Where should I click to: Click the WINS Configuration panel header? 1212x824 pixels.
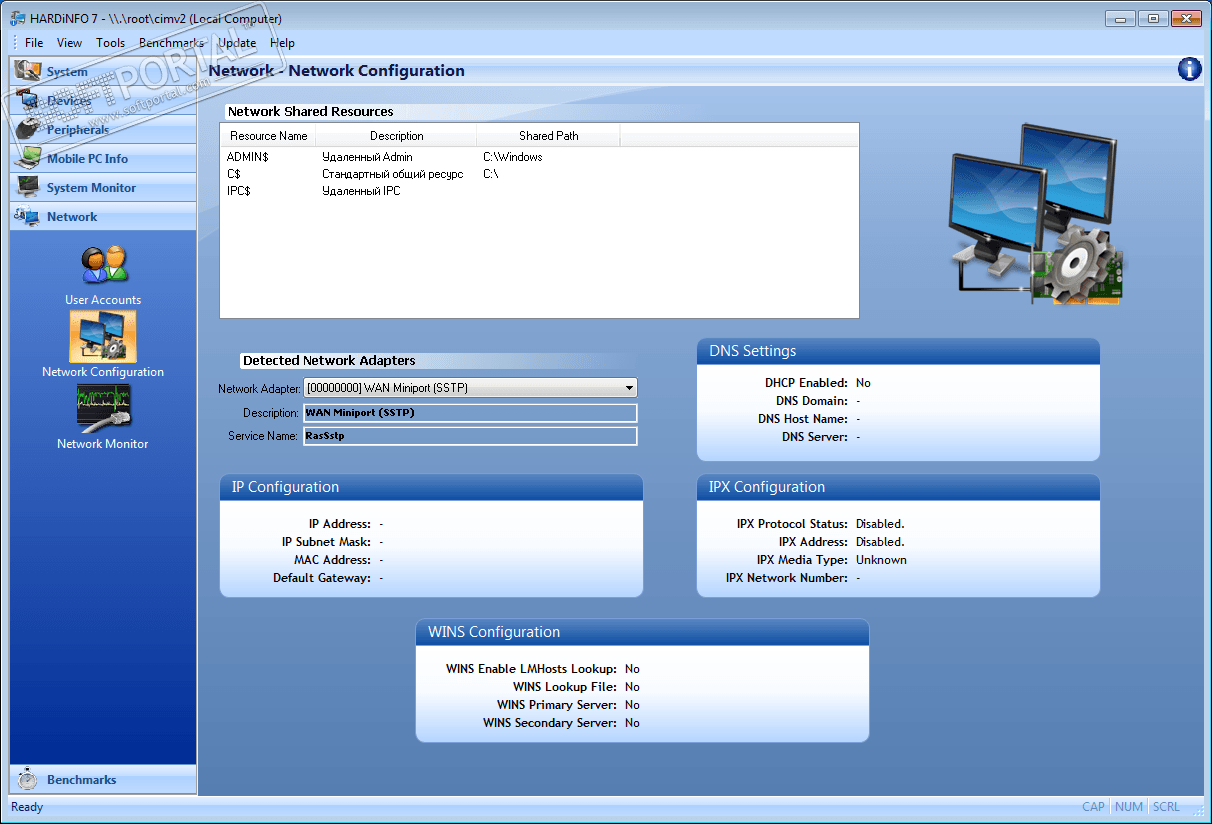click(x=642, y=632)
